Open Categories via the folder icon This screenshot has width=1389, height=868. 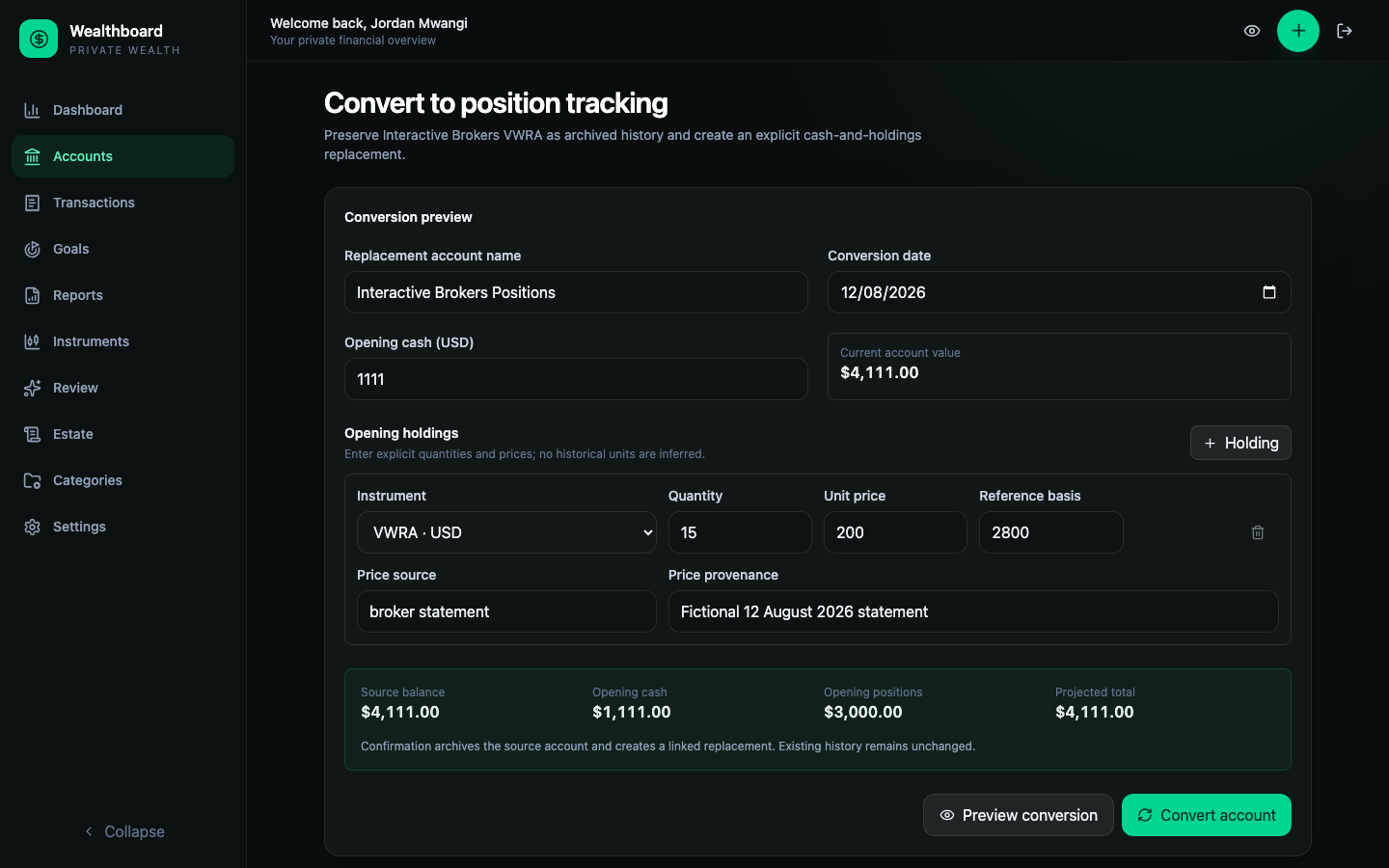[32, 480]
